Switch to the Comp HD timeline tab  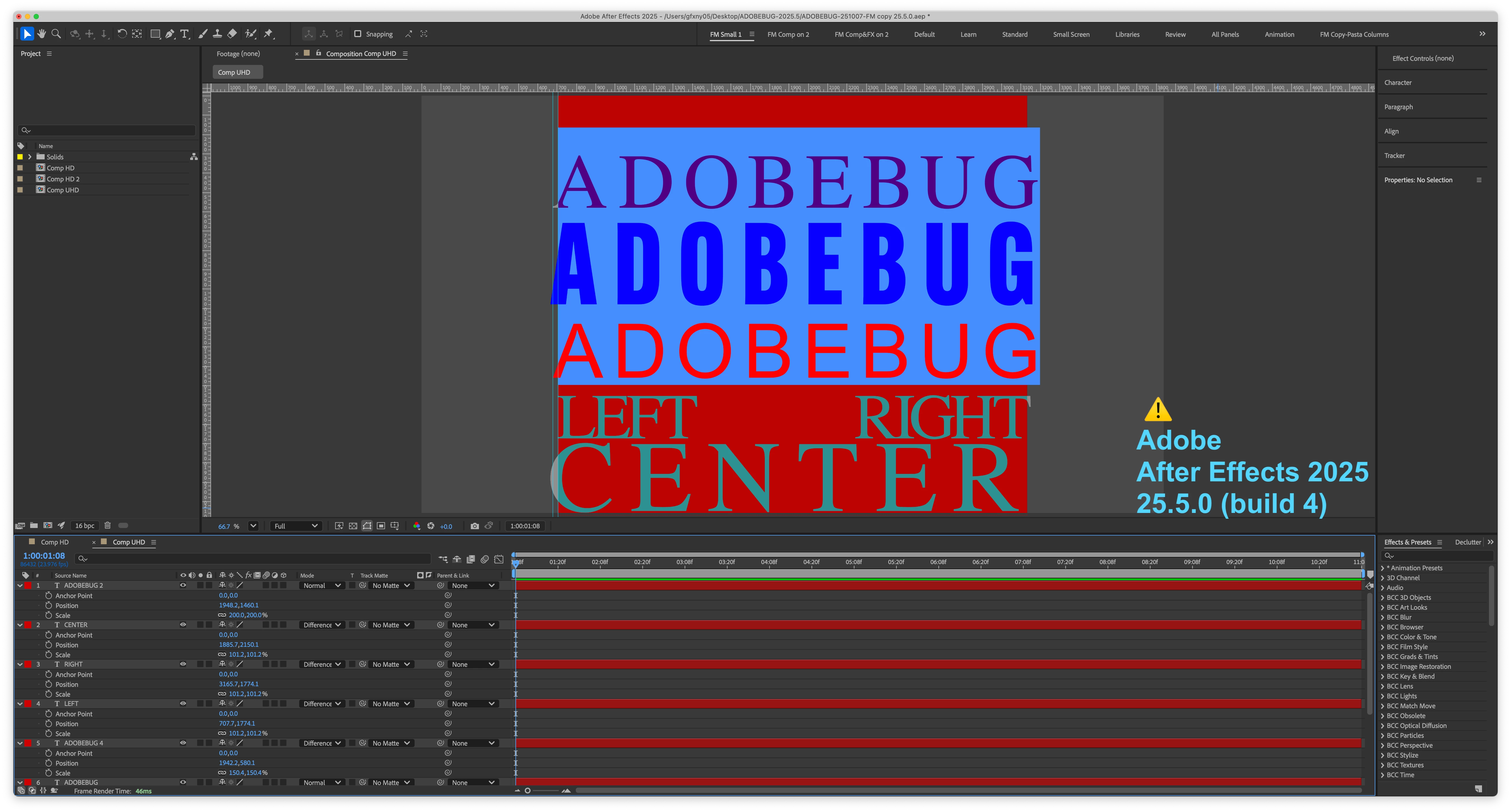click(x=55, y=542)
